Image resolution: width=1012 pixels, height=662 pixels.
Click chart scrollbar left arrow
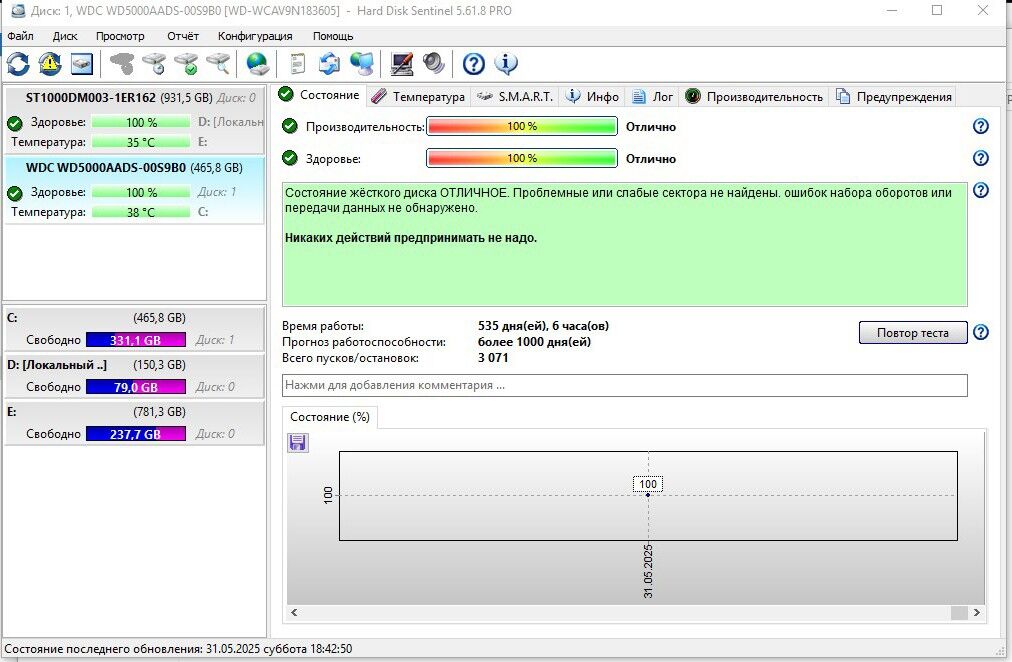click(294, 612)
